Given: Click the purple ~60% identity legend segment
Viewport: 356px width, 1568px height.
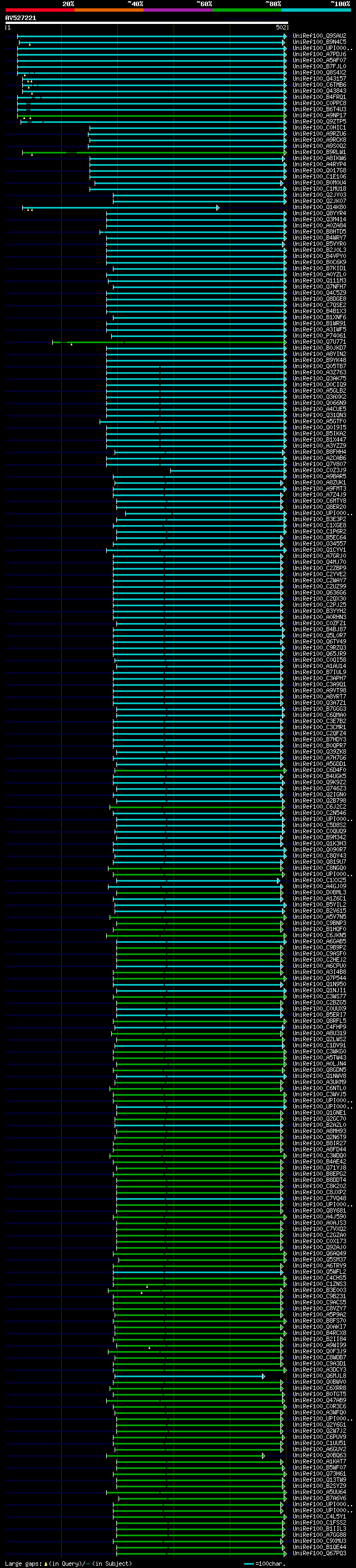Looking at the screenshot, I should point(177,10).
